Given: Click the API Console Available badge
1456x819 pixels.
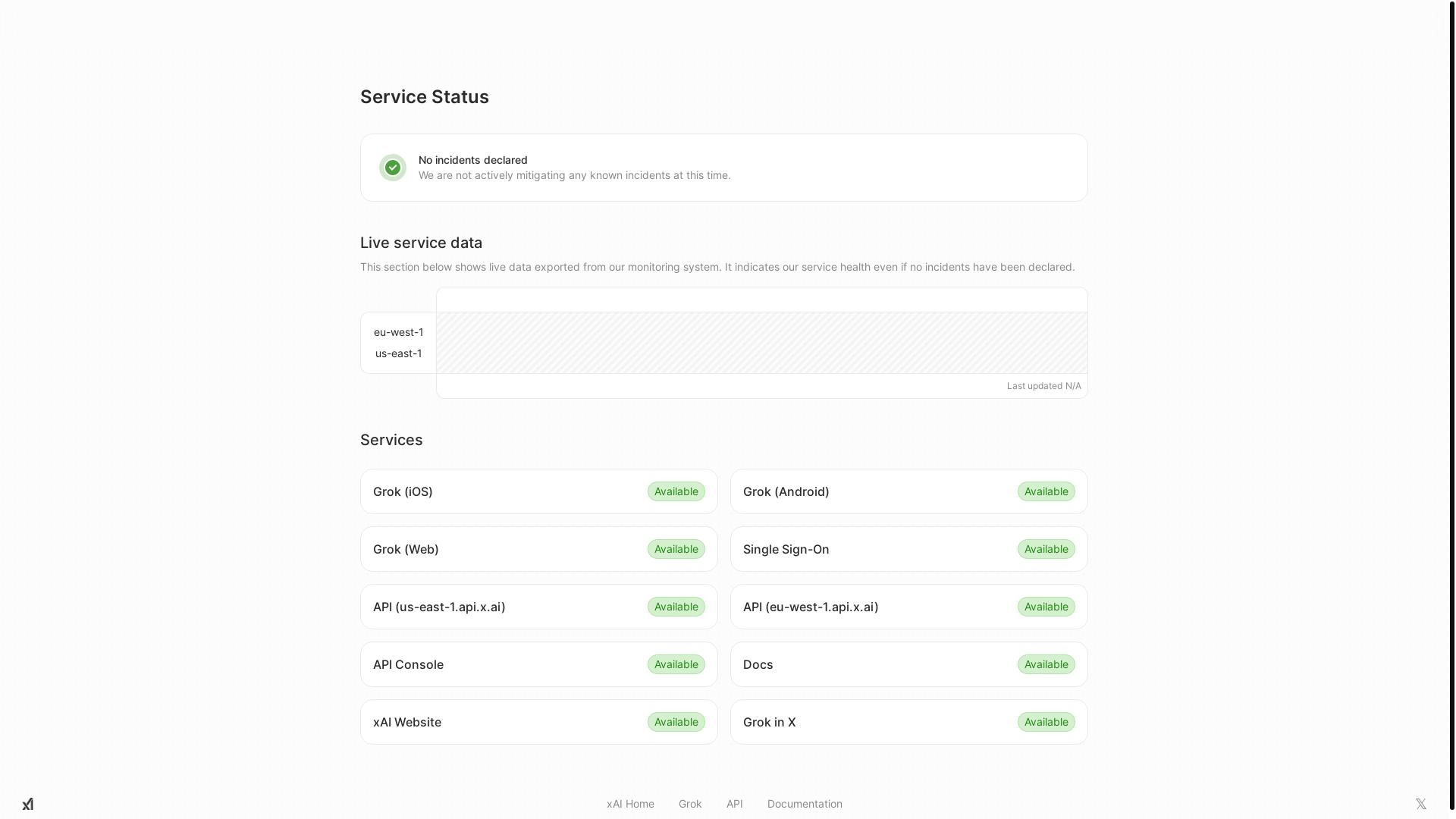Looking at the screenshot, I should (x=676, y=664).
